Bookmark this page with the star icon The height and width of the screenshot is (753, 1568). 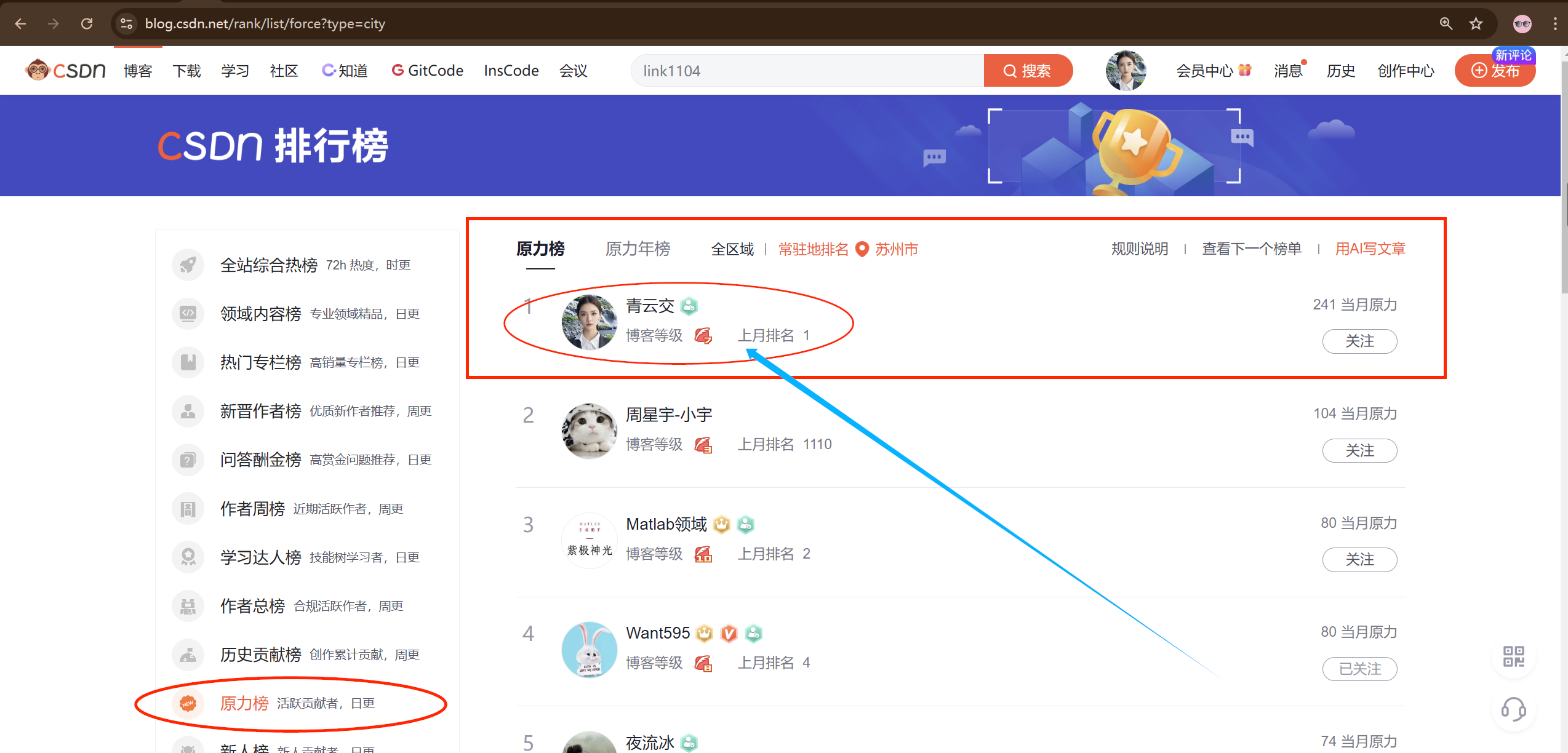point(1476,23)
